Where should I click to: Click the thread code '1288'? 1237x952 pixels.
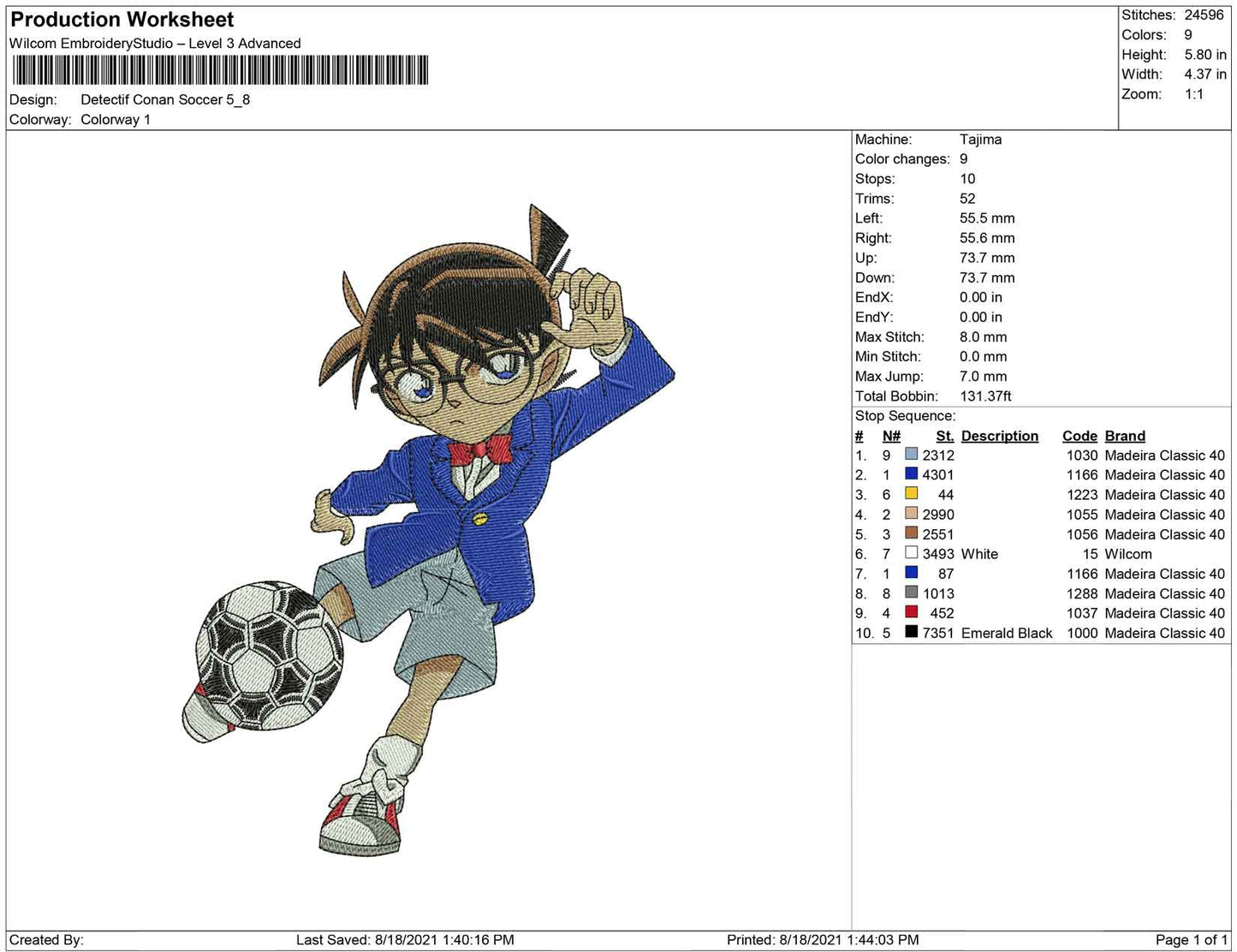1082,593
